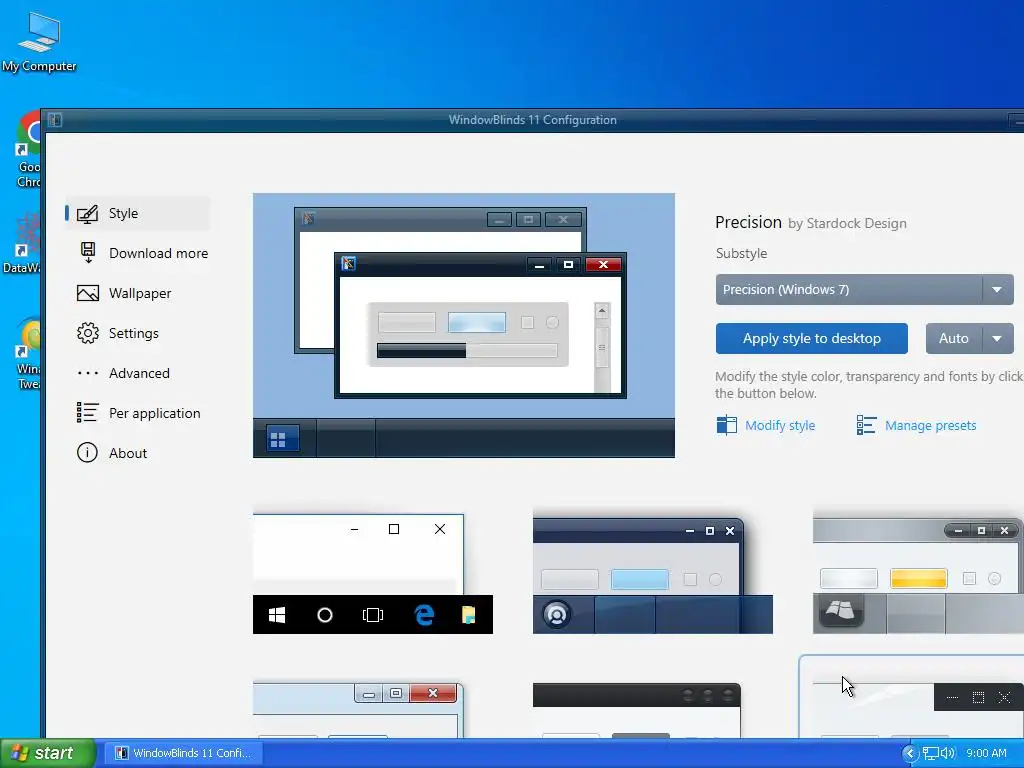The image size is (1024, 768).
Task: Select the Windows 7 Aero-like style thumbnail
Action: [359, 710]
